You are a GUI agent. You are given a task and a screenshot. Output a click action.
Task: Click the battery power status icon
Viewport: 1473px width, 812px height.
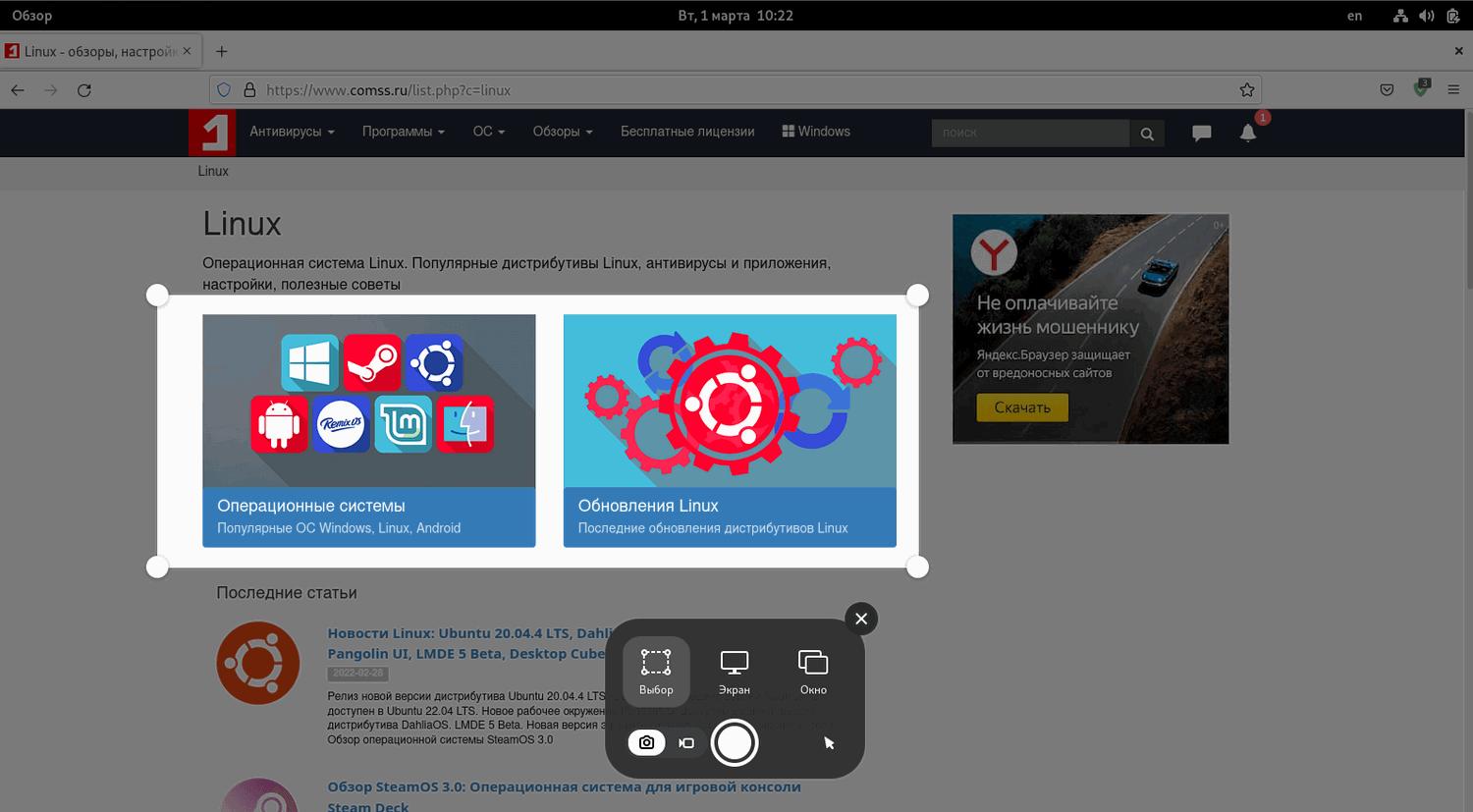click(1453, 16)
